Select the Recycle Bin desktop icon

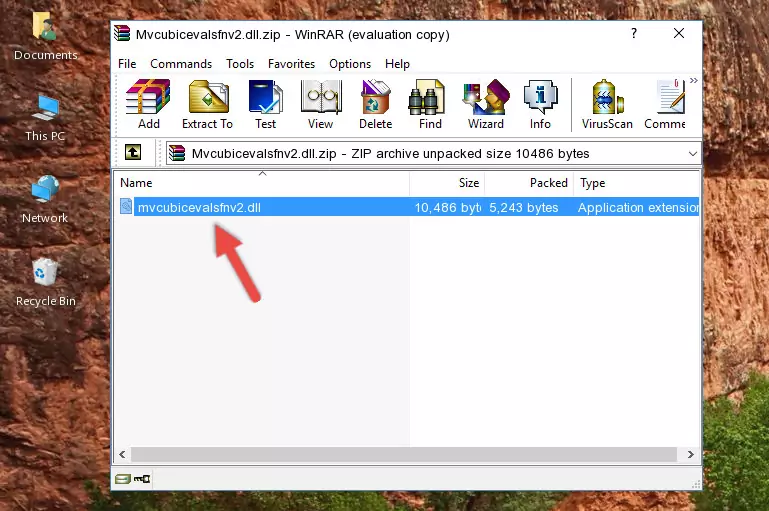(45, 282)
